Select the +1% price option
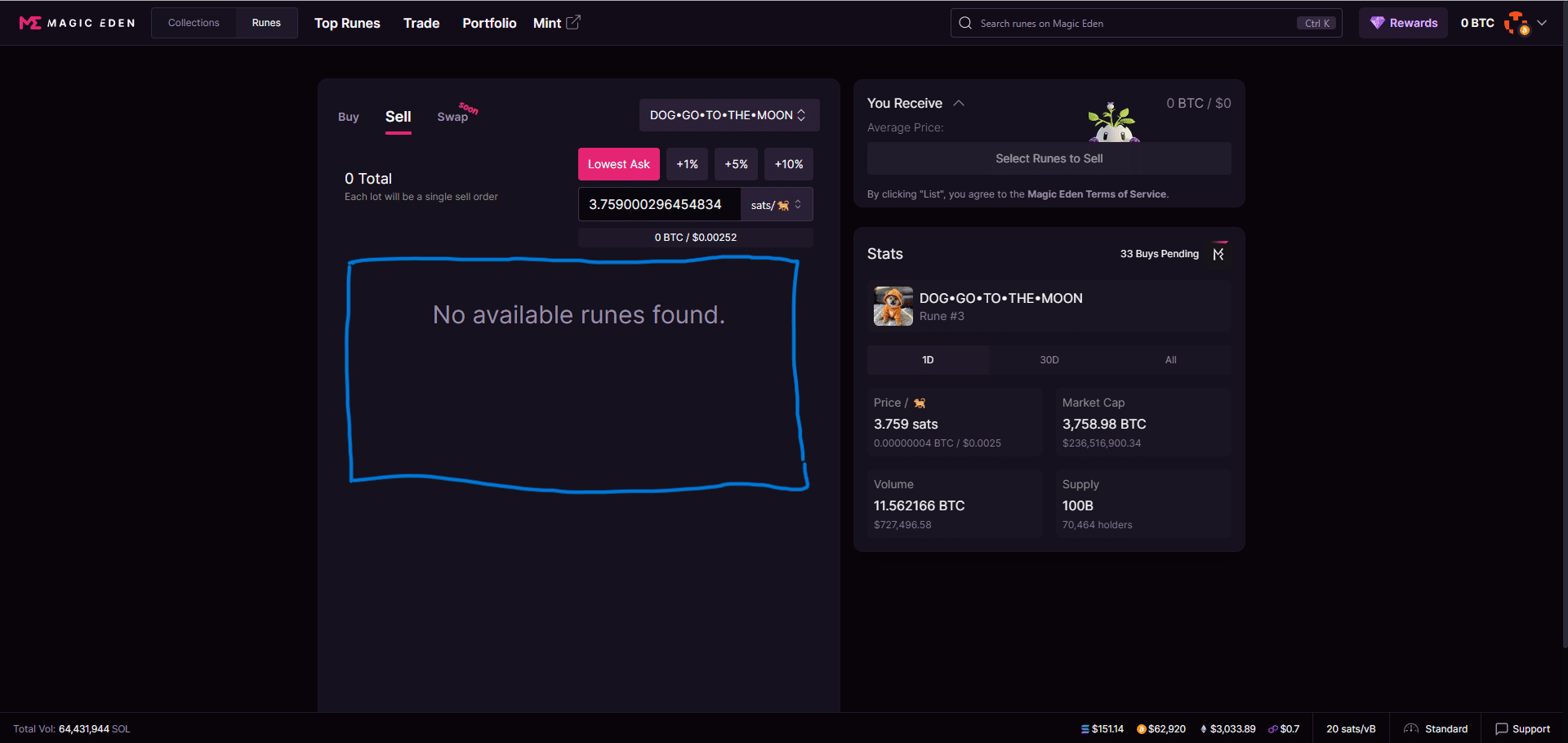Screen dimensions: 1568x743 (688, 164)
